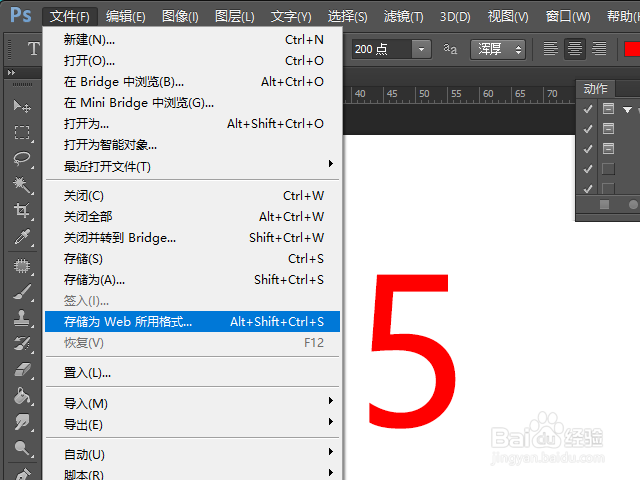Select the Move tool
Image resolution: width=640 pixels, height=480 pixels.
22,107
